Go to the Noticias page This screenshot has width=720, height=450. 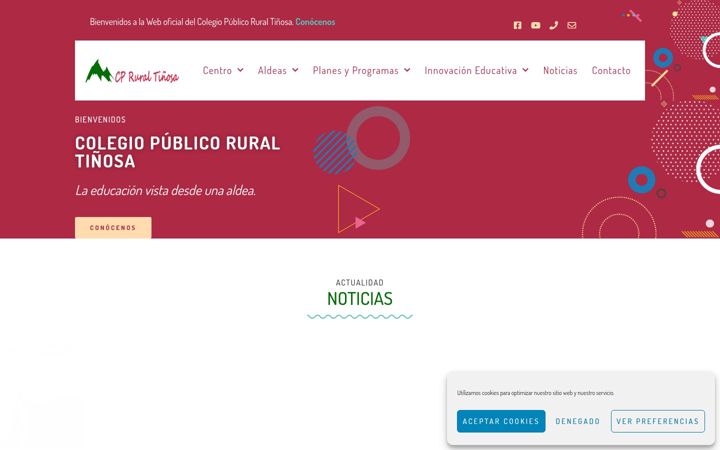560,70
